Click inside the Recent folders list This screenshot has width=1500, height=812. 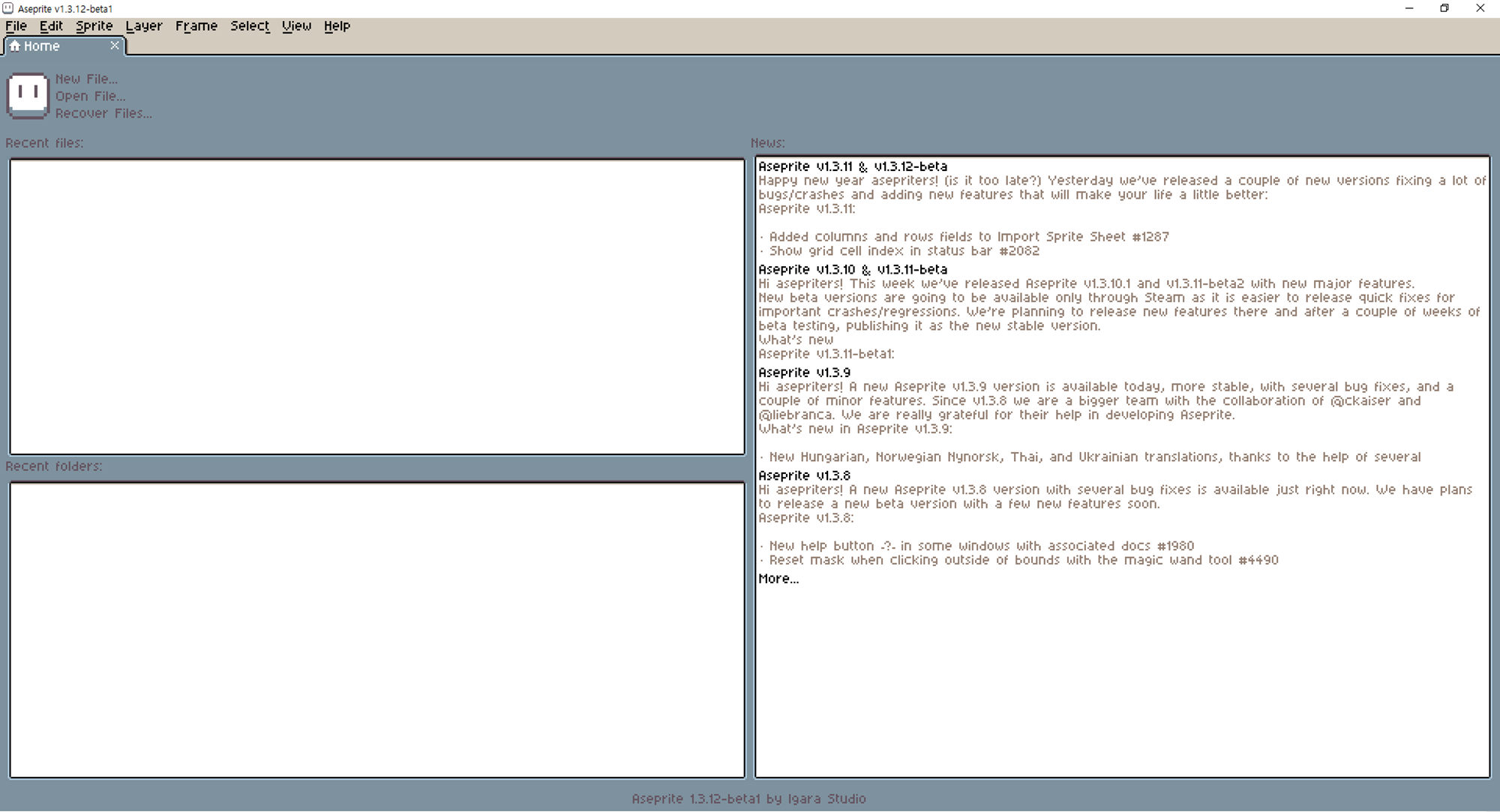click(377, 630)
